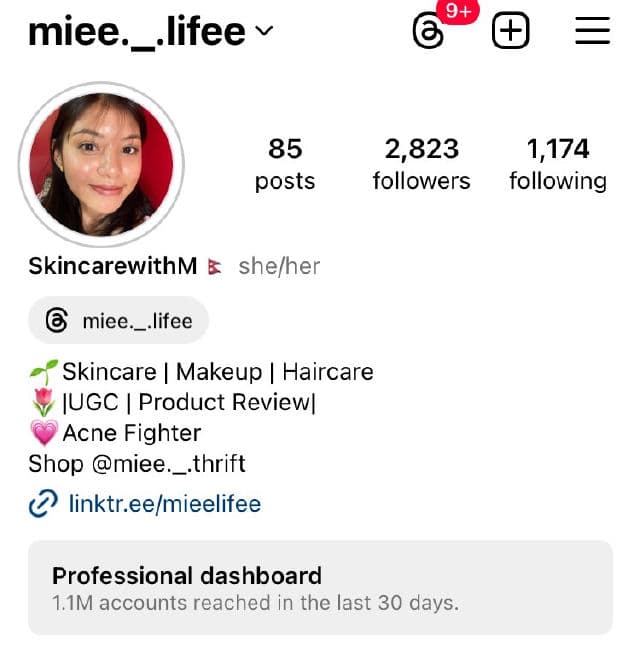Tap the @miee._.thrift shop mention

click(x=169, y=464)
